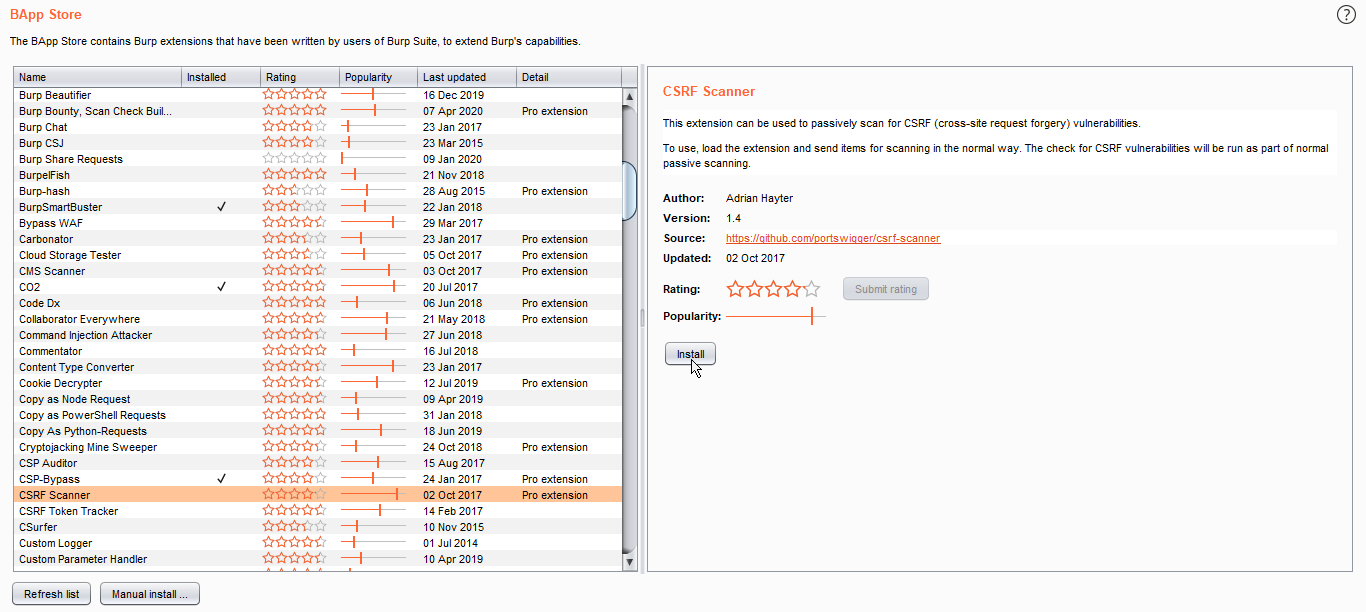Click the version value 1.4
Image resolution: width=1366 pixels, height=612 pixels.
click(733, 218)
